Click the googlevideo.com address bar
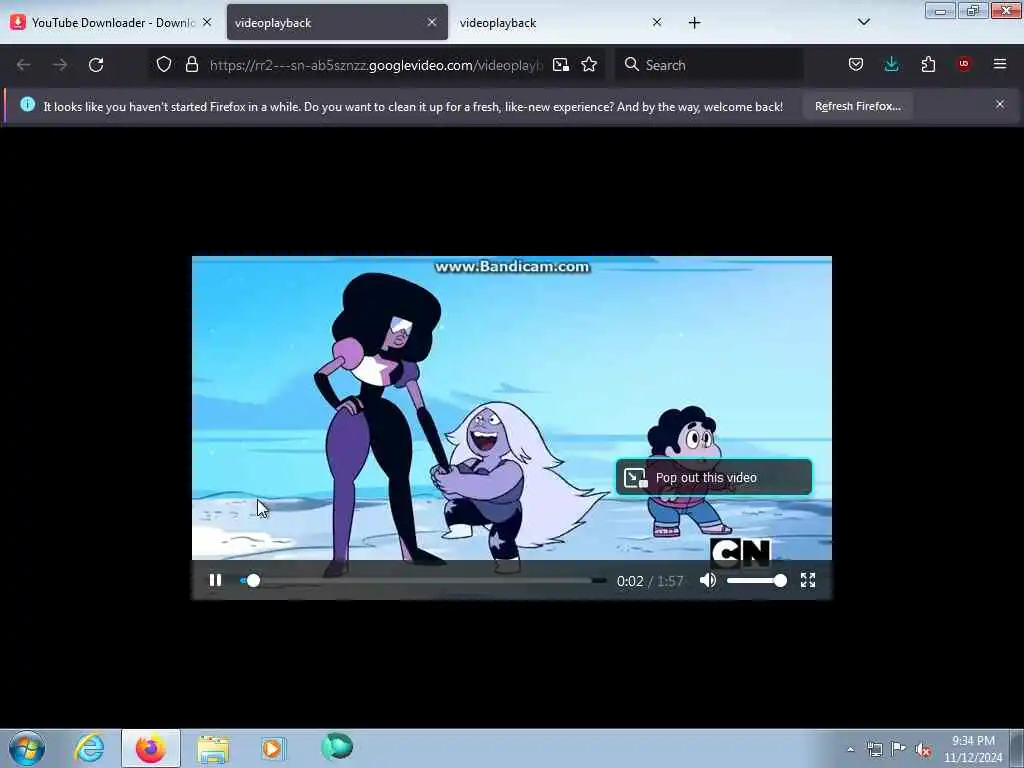Image resolution: width=1024 pixels, height=768 pixels. 376,65
